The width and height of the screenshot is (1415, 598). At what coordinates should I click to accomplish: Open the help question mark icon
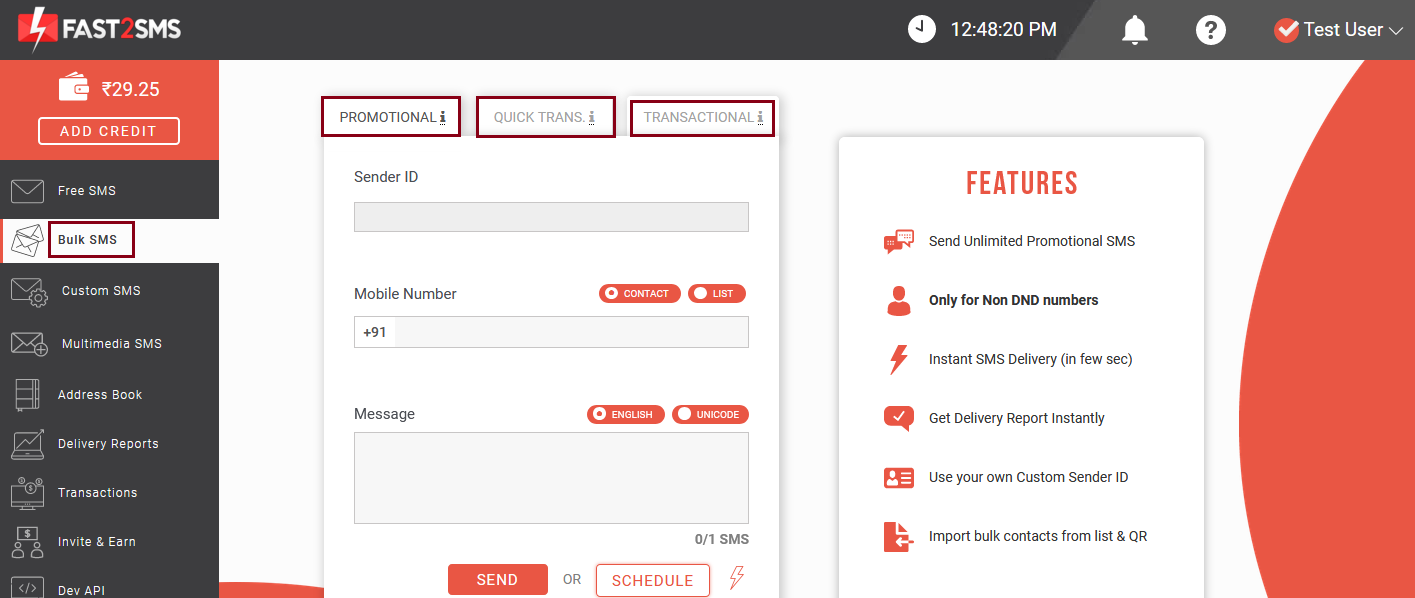point(1211,30)
